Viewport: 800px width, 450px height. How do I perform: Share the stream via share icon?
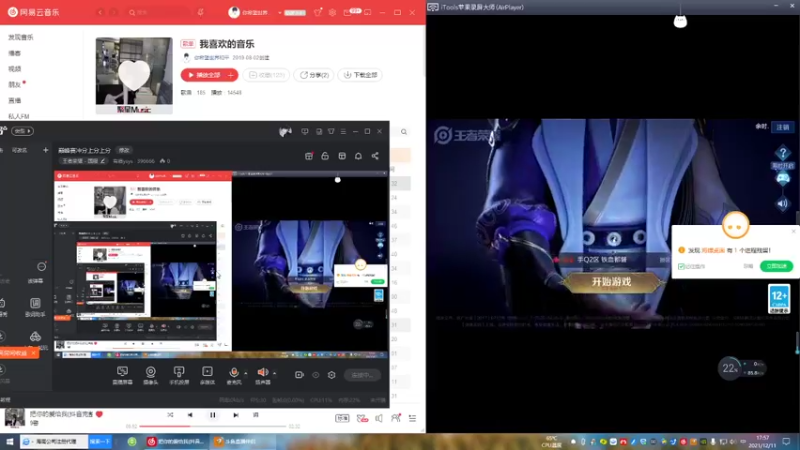(375, 156)
